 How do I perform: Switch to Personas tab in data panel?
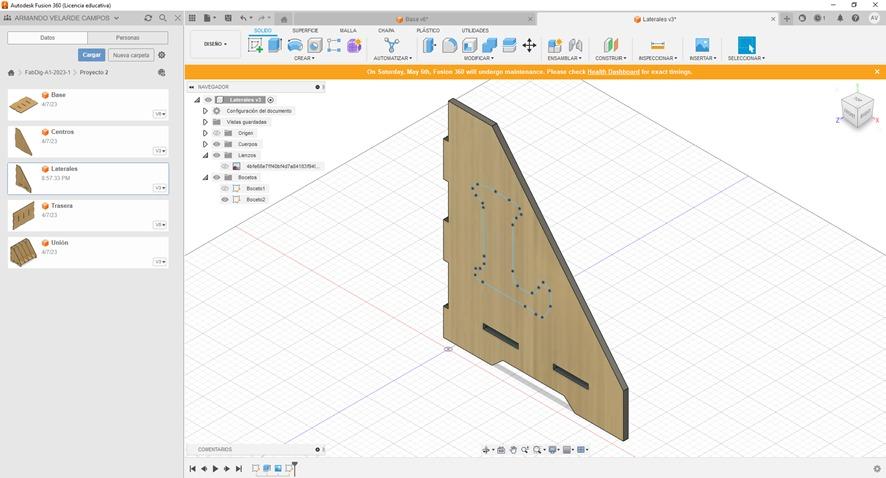point(128,37)
